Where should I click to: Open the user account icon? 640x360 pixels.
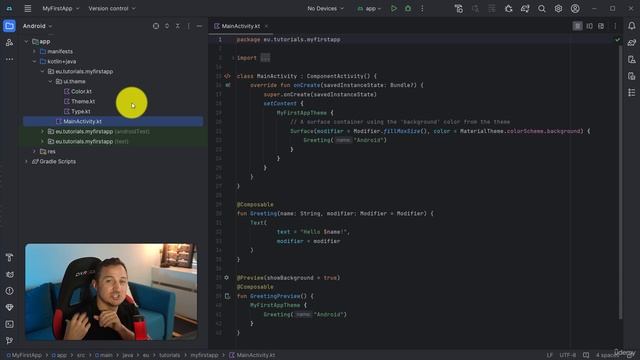(x=575, y=8)
